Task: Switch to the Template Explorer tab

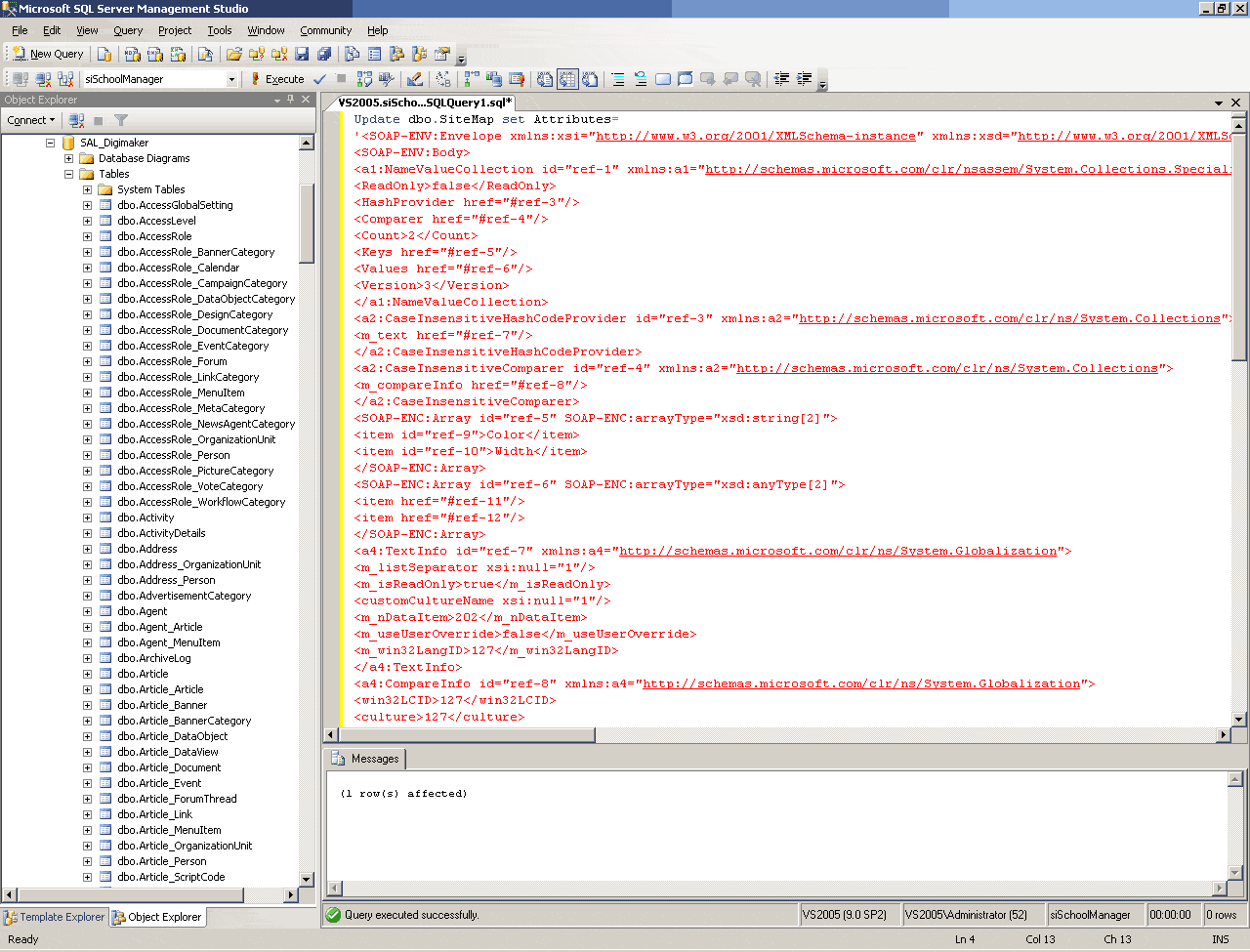Action: (x=54, y=917)
